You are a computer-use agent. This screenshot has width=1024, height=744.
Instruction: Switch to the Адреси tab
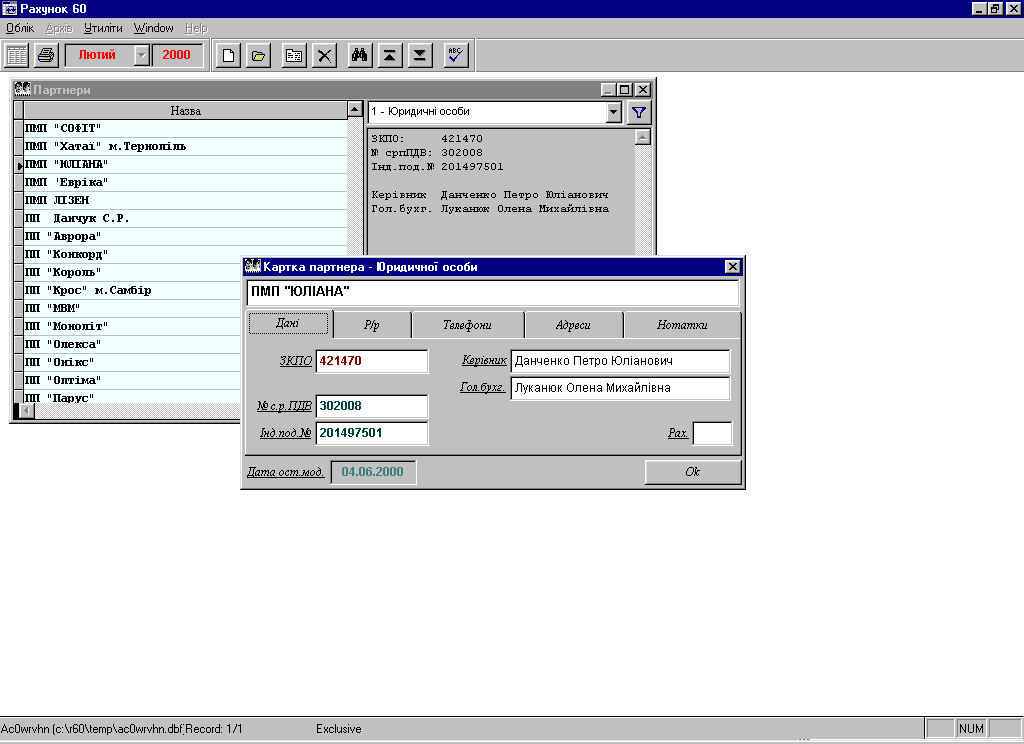(573, 325)
